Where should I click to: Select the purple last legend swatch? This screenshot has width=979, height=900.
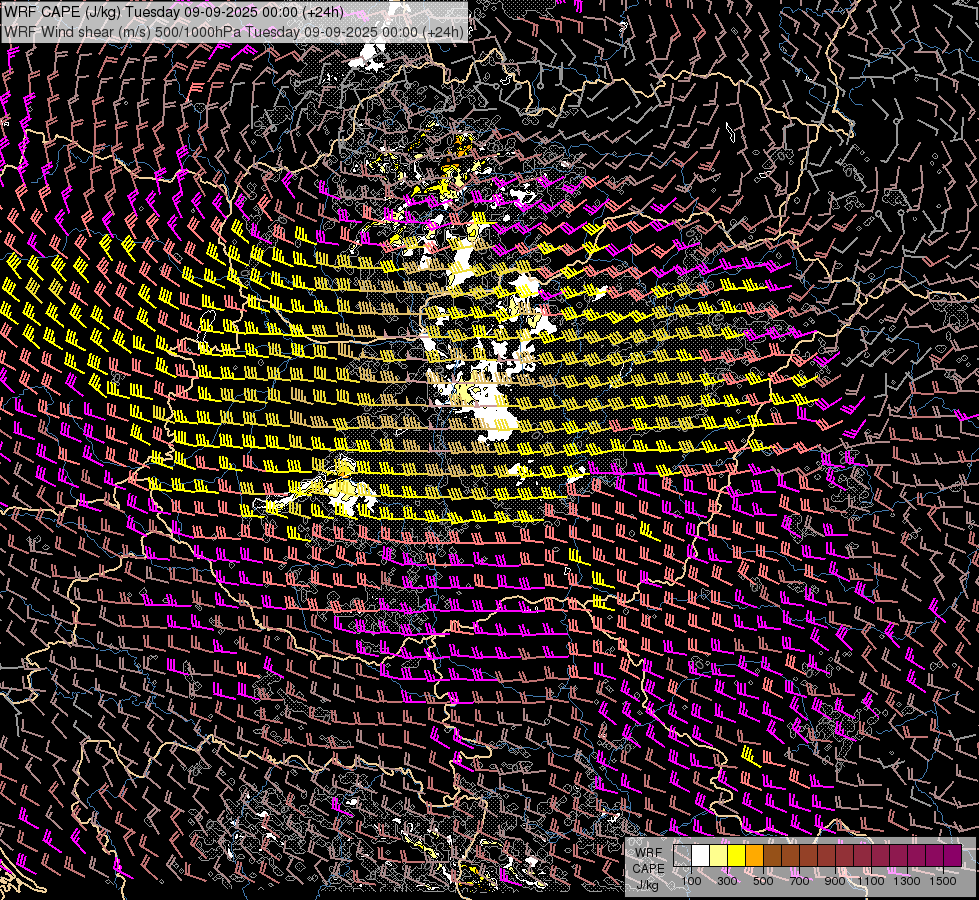coord(953,855)
